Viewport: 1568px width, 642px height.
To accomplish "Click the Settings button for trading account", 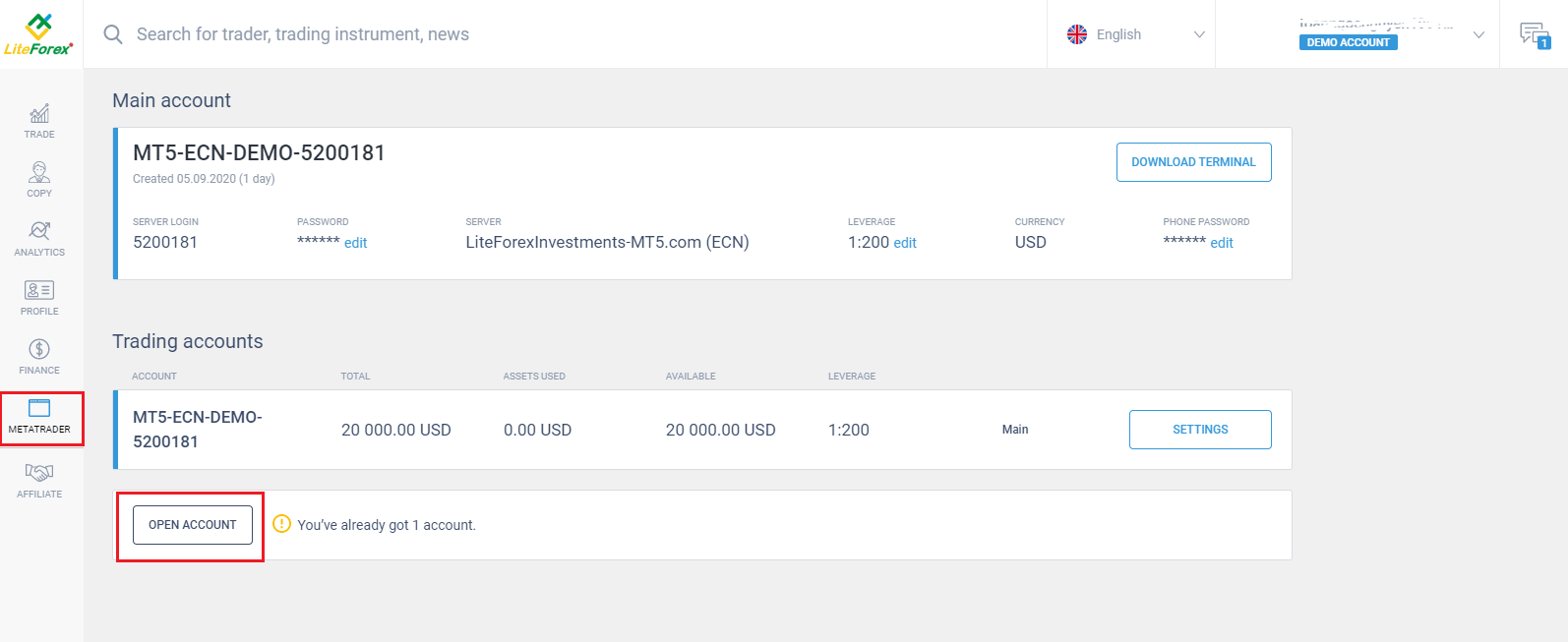I will 1200,430.
